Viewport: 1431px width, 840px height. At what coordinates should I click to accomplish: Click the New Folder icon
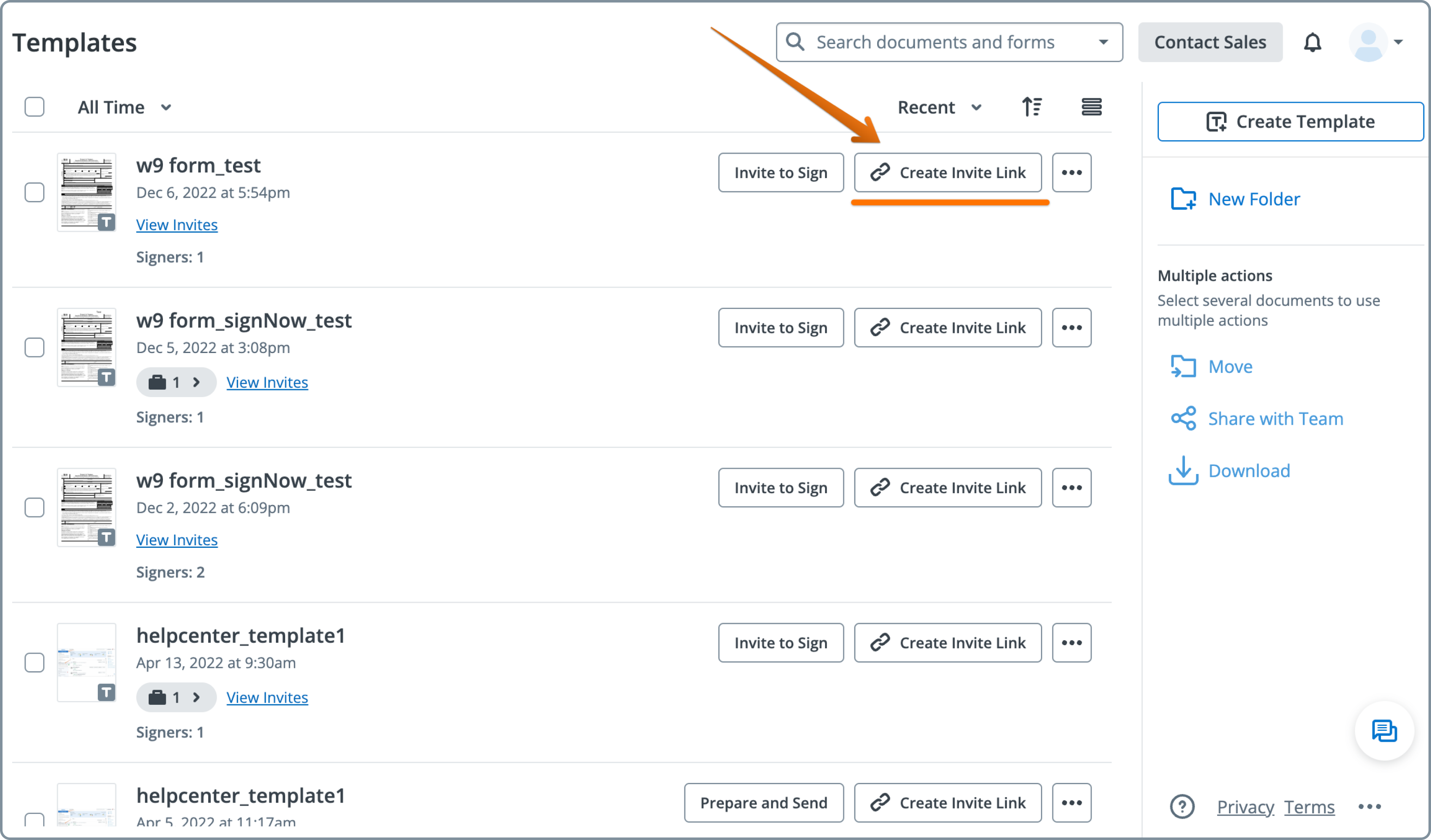click(1183, 199)
